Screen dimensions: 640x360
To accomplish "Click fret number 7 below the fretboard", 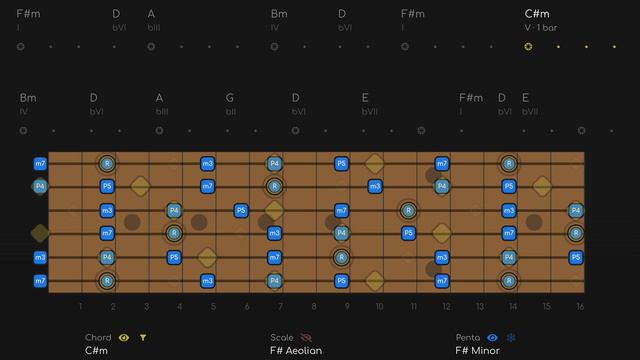I will pos(280,307).
